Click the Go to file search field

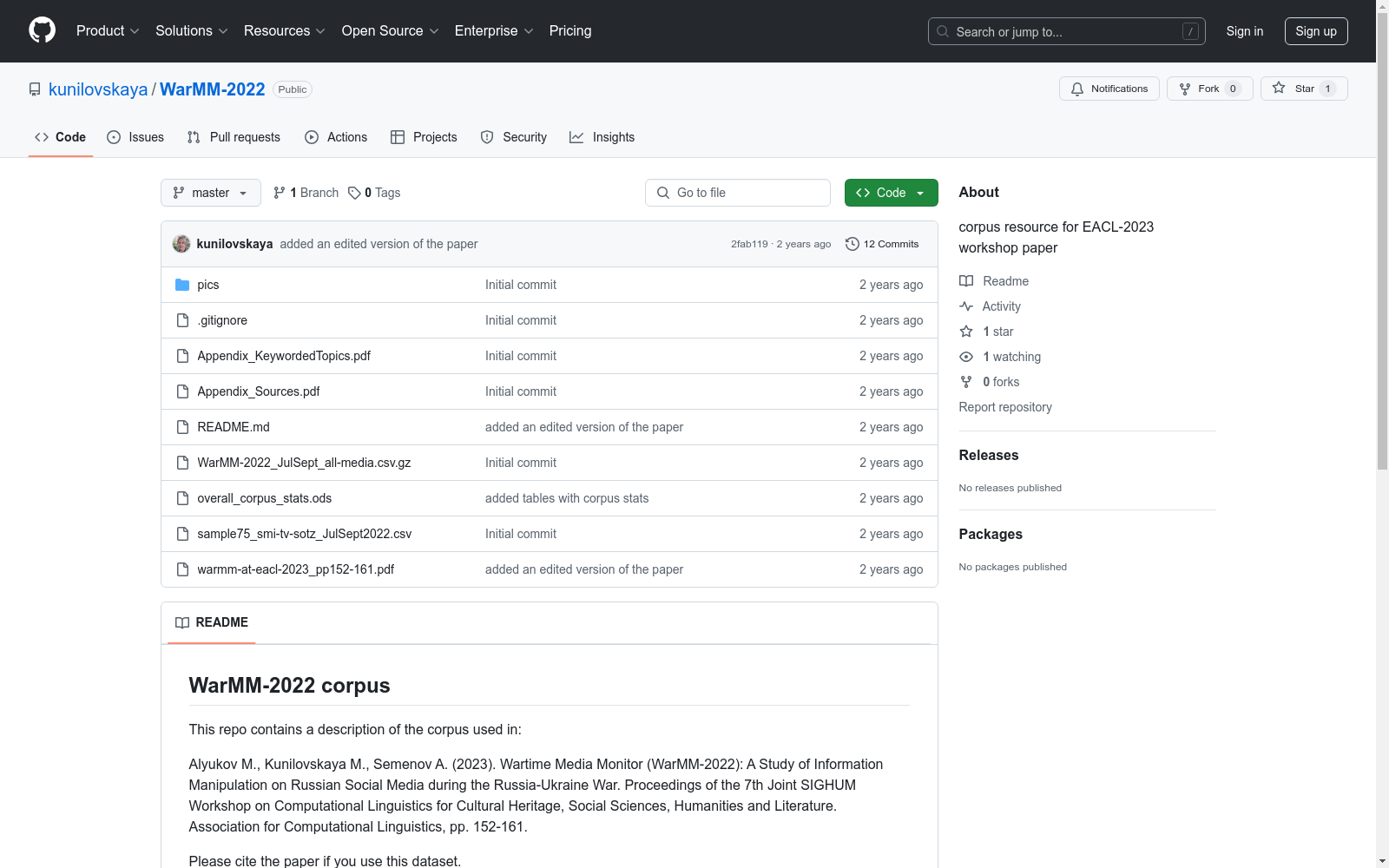(x=738, y=193)
